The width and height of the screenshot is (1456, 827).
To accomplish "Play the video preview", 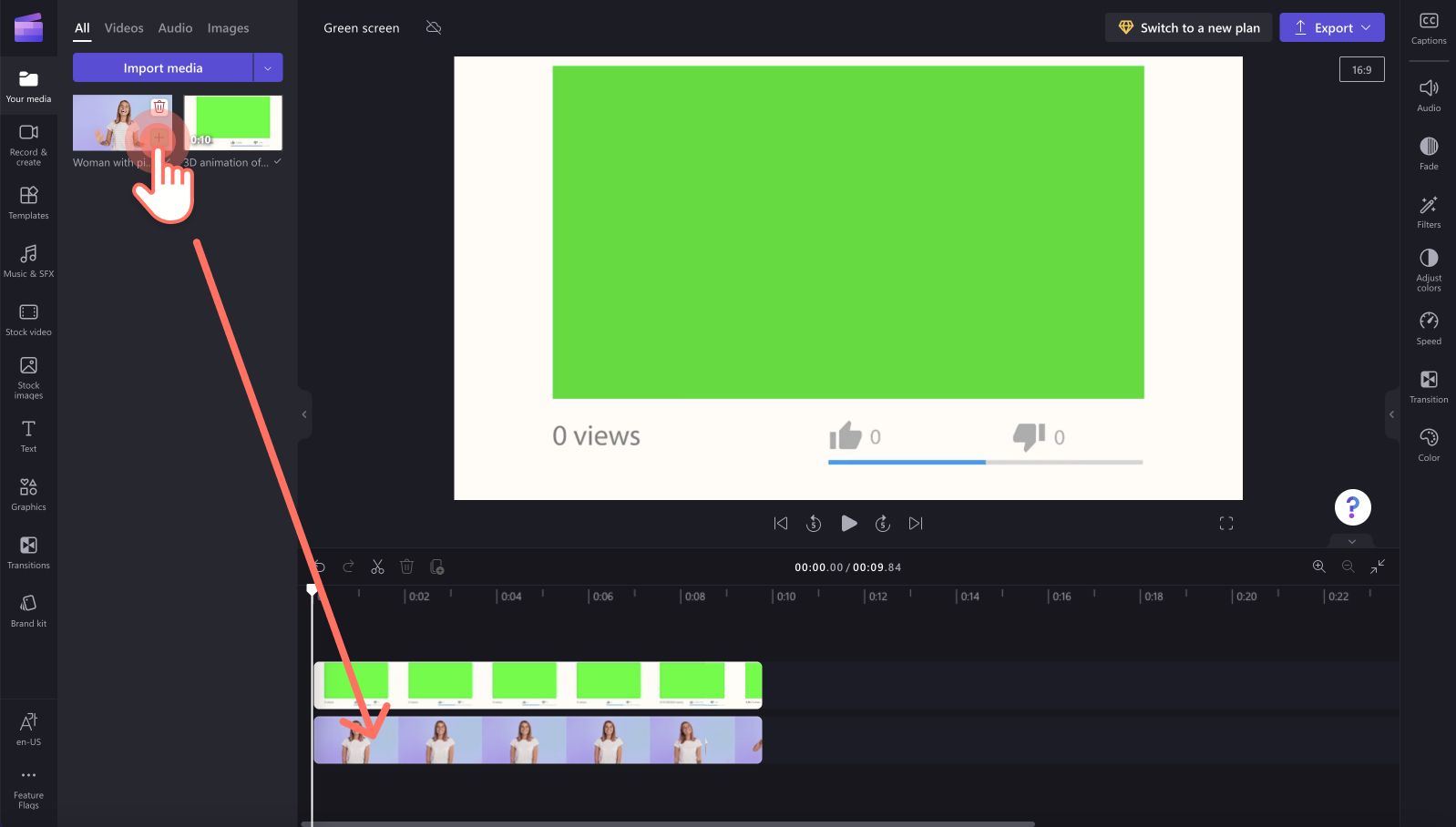I will click(x=848, y=523).
